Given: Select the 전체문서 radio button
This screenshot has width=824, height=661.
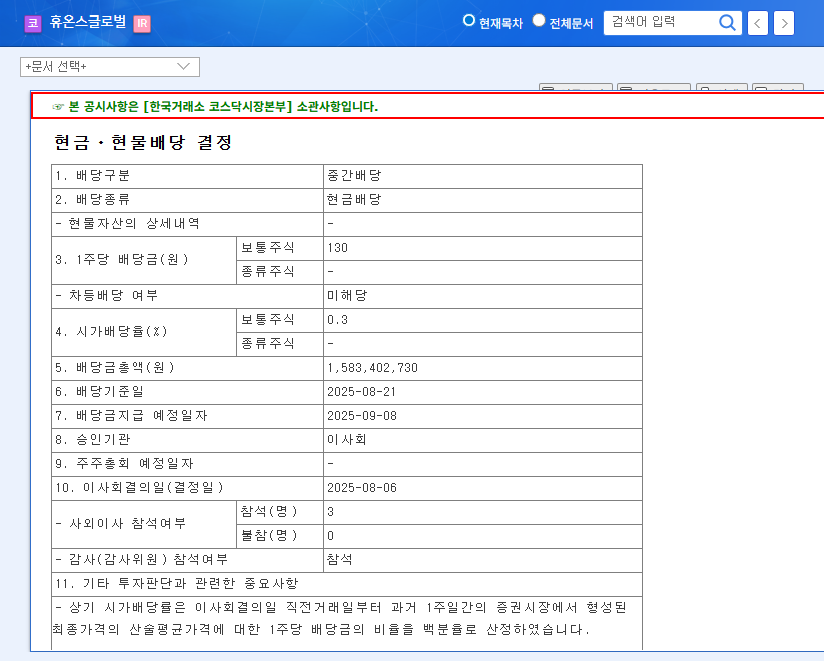Looking at the screenshot, I should click(538, 19).
